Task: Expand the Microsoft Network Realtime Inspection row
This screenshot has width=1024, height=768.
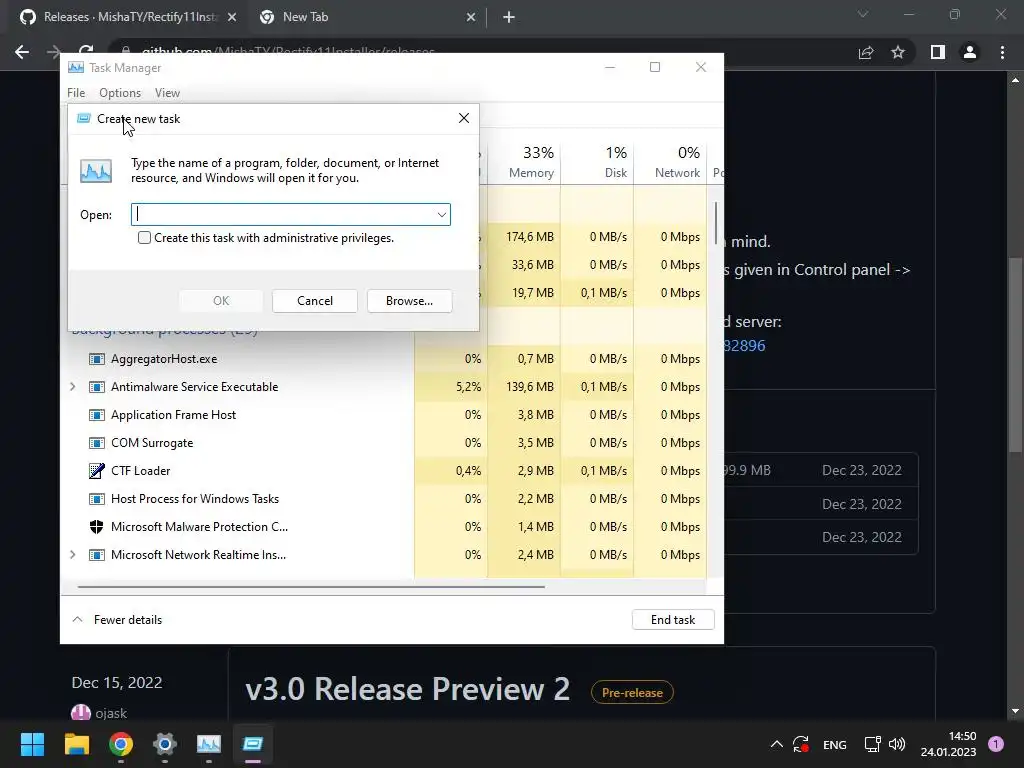Action: click(72, 554)
